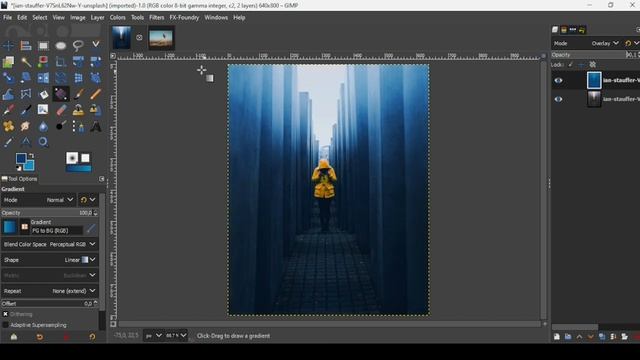Select the Text tool
The height and width of the screenshot is (360, 640).
click(x=96, y=126)
